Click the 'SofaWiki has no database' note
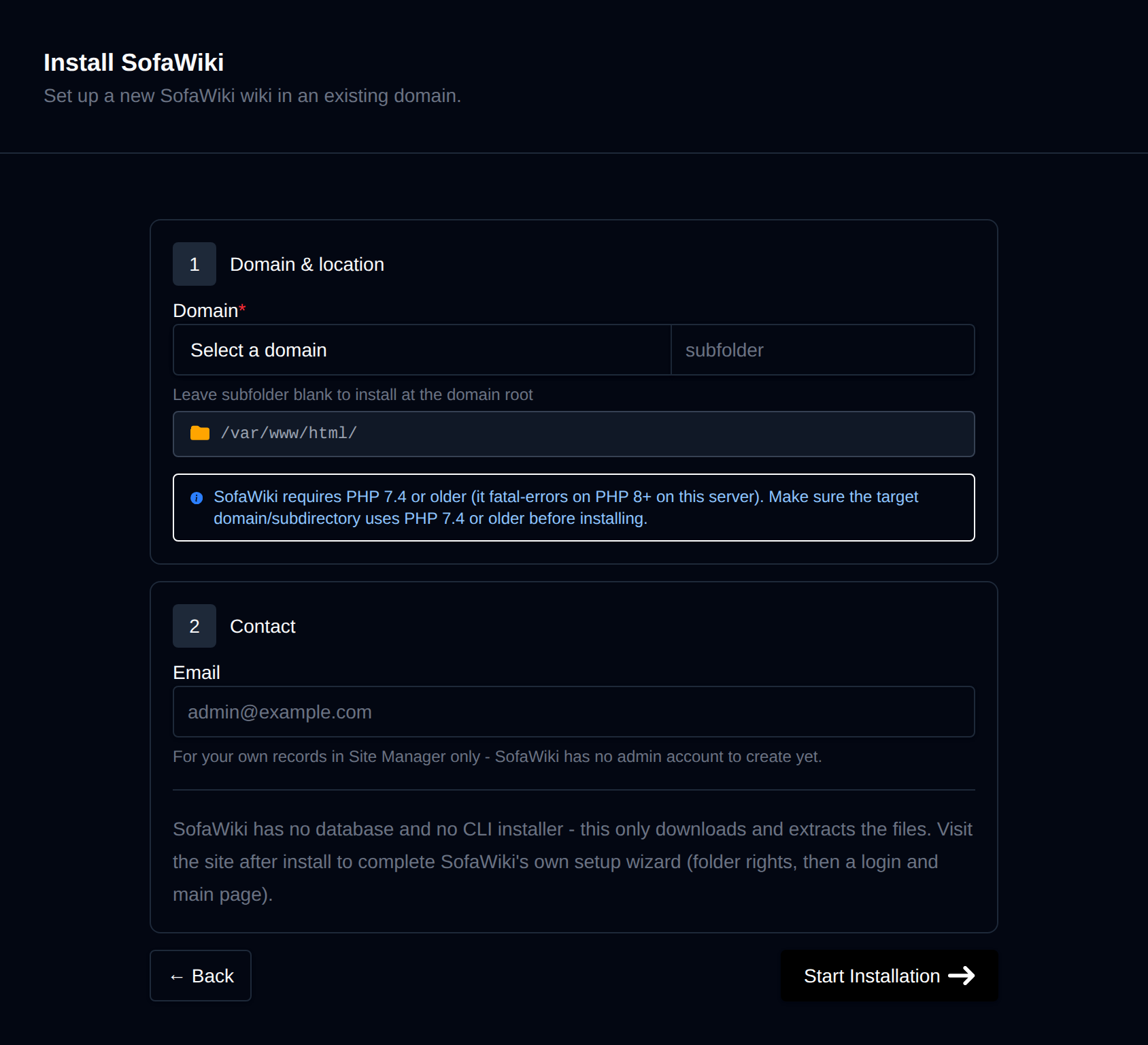The image size is (1148, 1045). [573, 862]
